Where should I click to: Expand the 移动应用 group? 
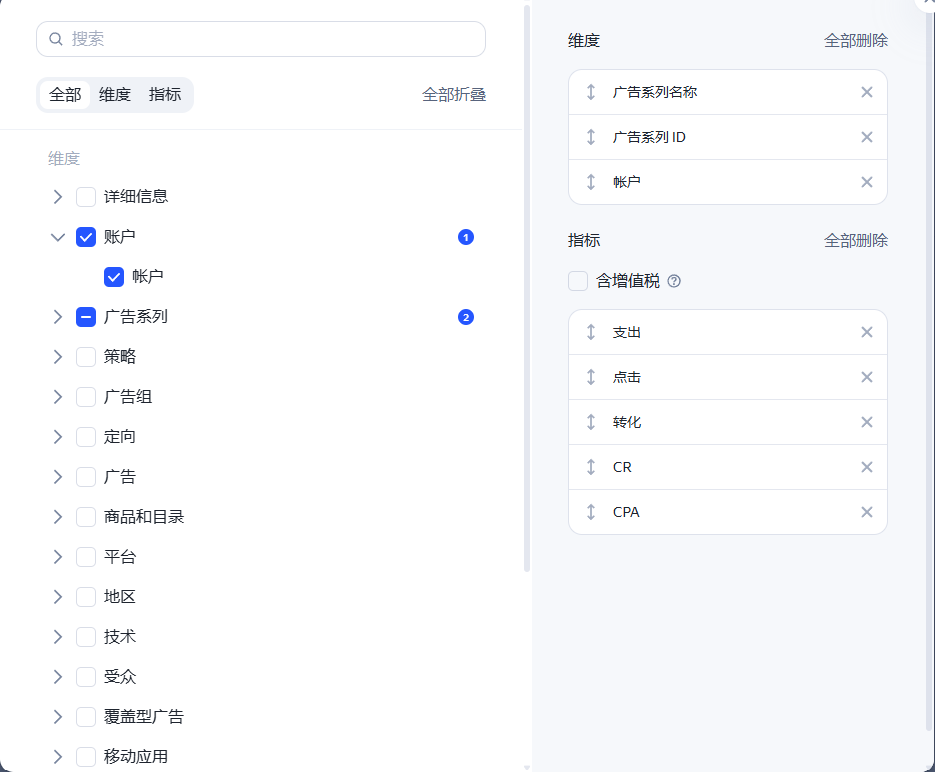(58, 757)
